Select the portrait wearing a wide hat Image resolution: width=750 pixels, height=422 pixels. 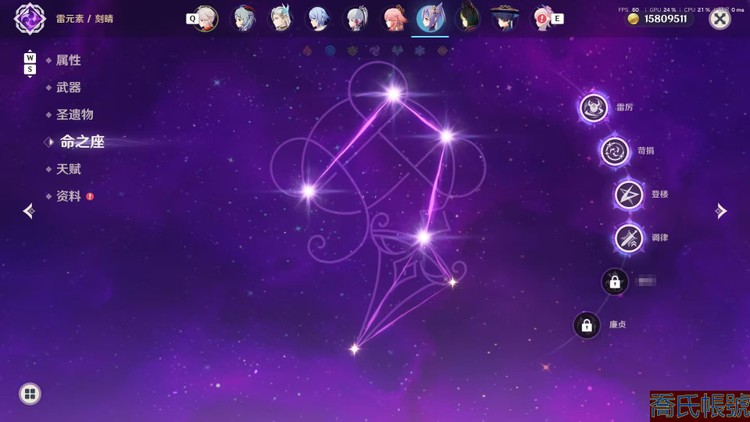[x=505, y=19]
